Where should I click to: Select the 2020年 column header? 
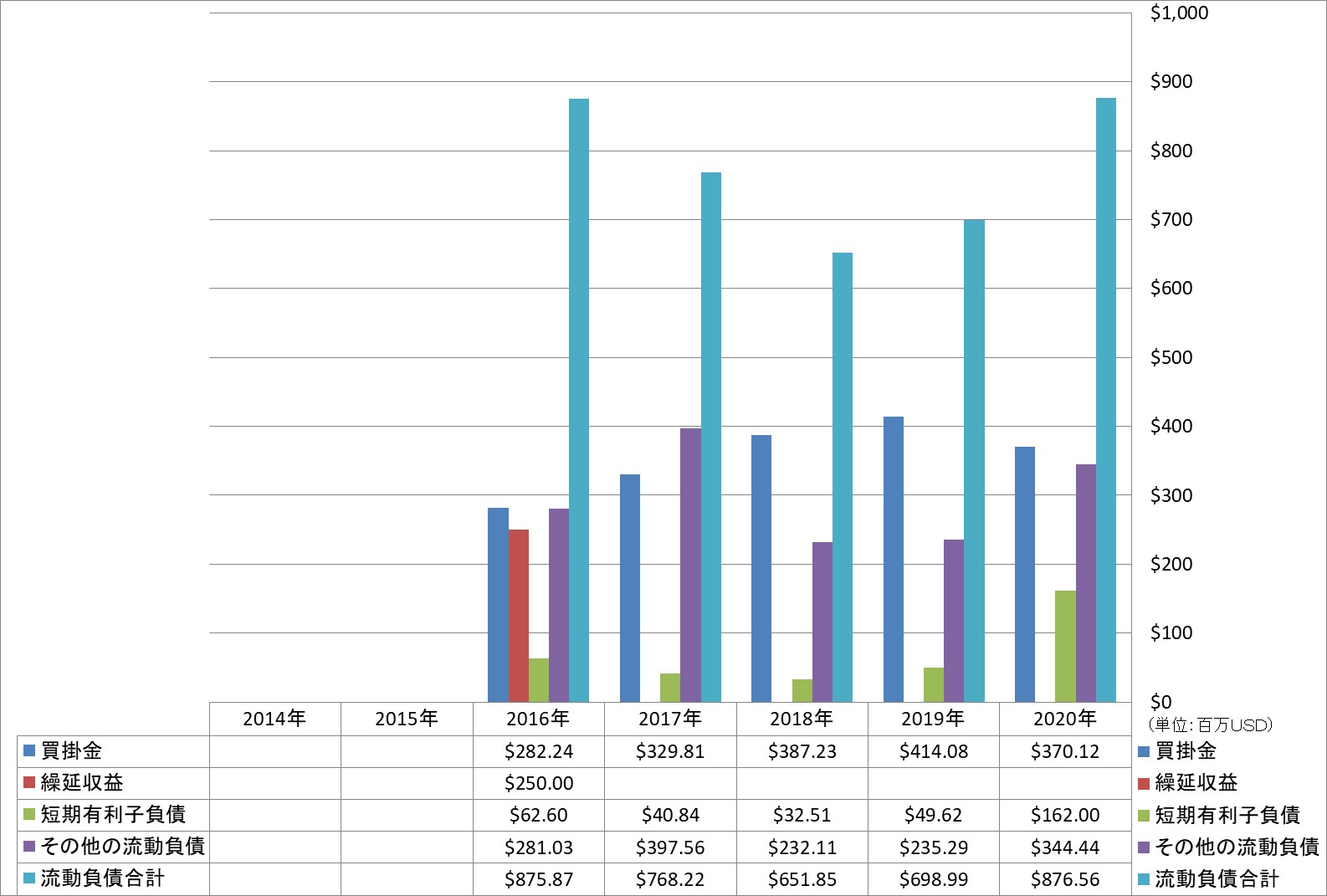click(1065, 719)
